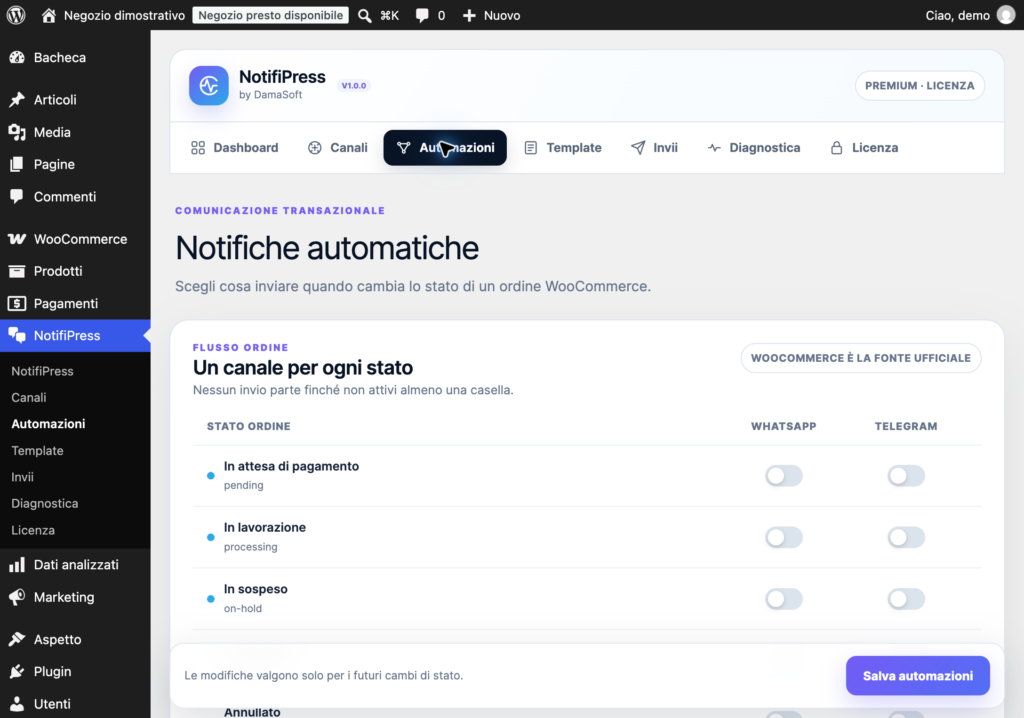Click WooCommerce è la fonte ufficiale badge
Viewport: 1024px width, 718px height.
(x=861, y=358)
